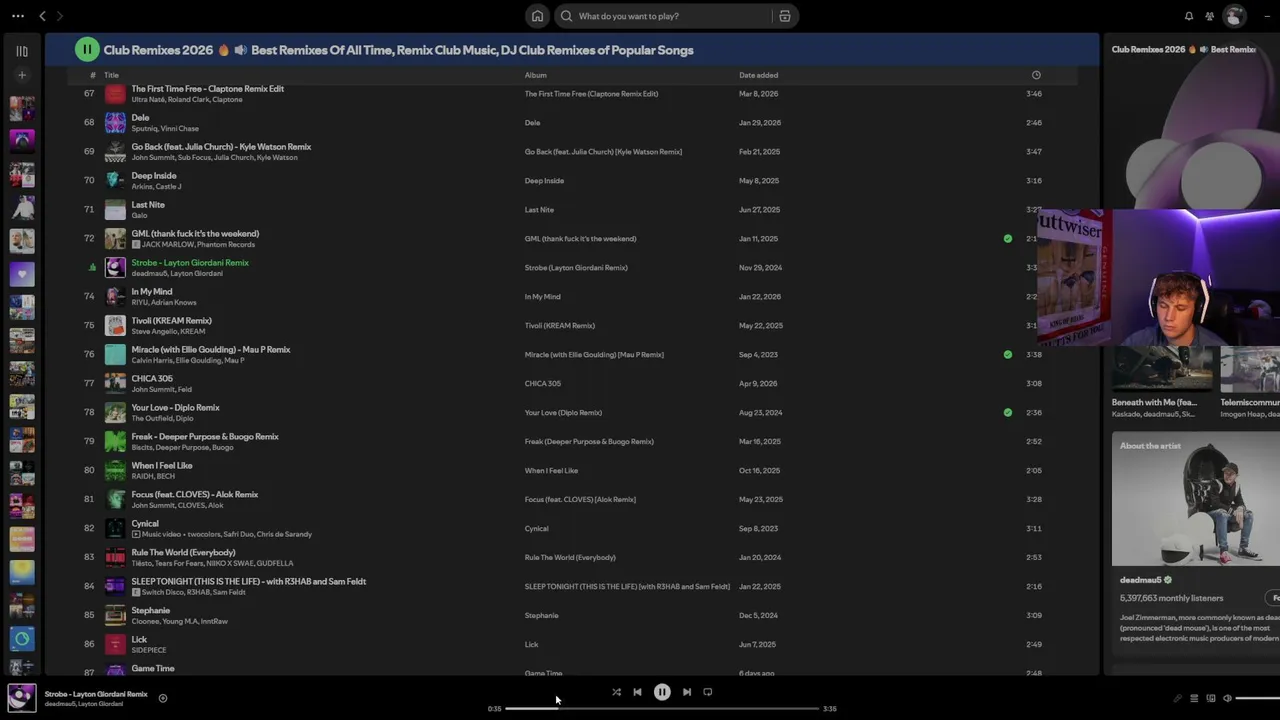Go forward with the forward arrow
This screenshot has width=1280, height=720.
click(x=60, y=16)
